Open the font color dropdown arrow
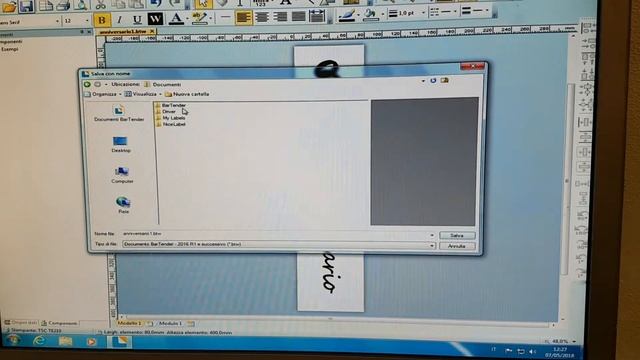This screenshot has width=640, height=360. (x=187, y=18)
